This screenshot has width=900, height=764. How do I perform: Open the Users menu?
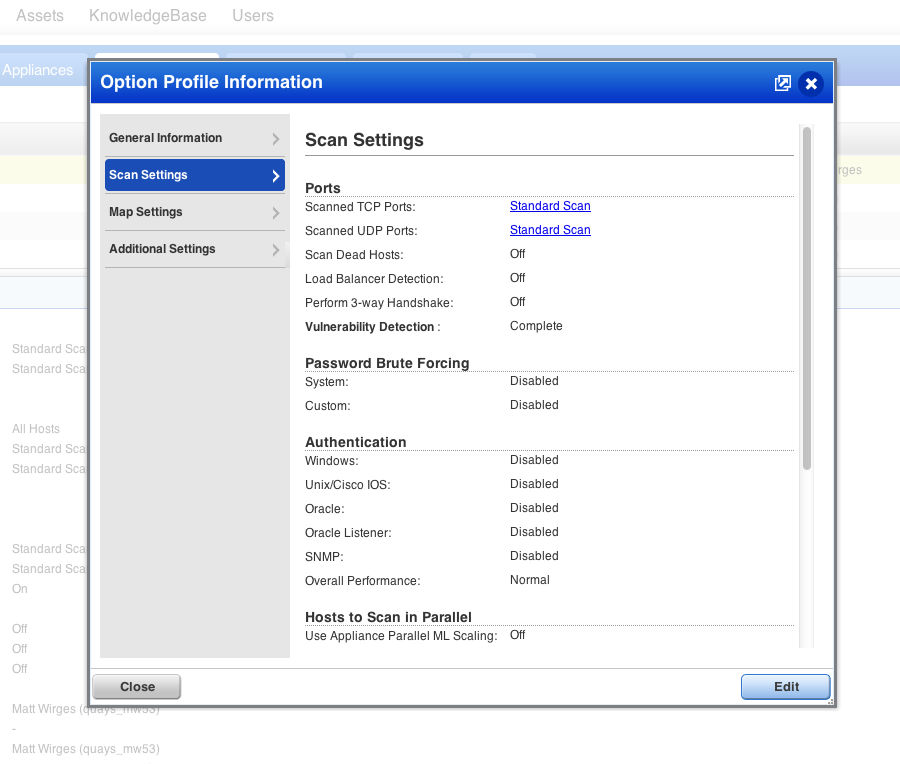[x=253, y=15]
